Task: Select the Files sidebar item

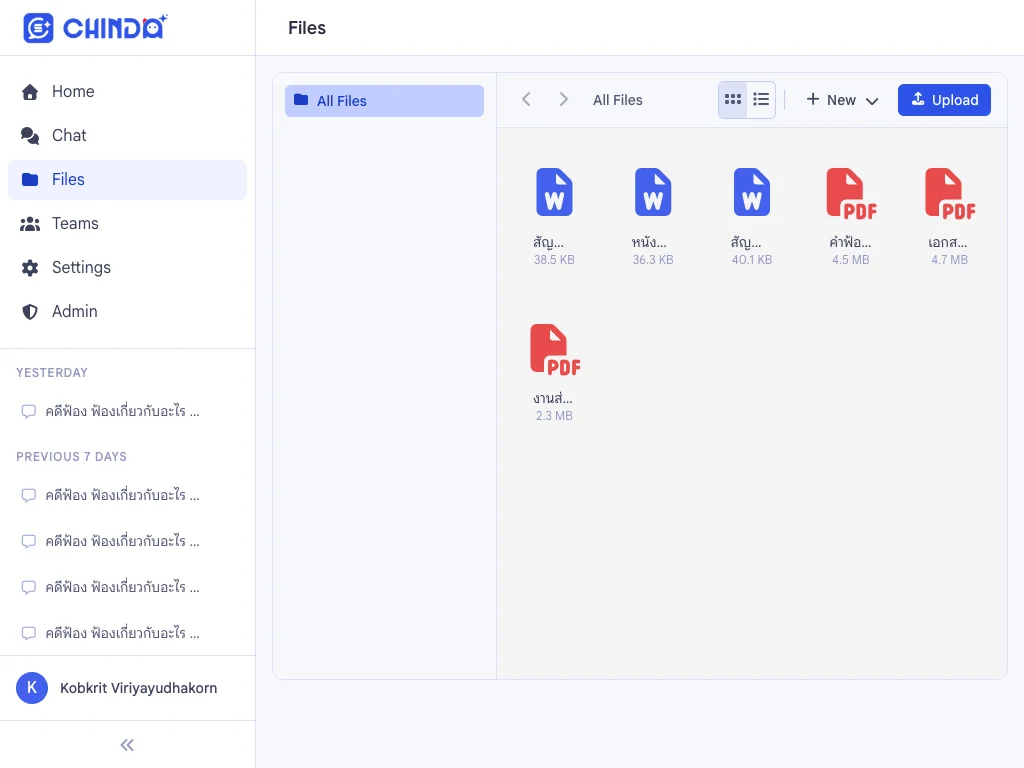Action: pyautogui.click(x=127, y=180)
